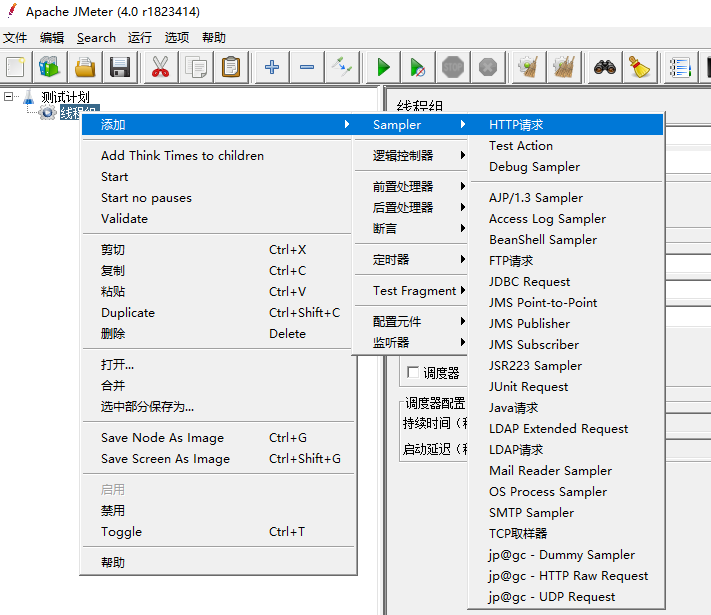711x615 pixels.
Task: Expand the 前置处理器 submenu
Action: pos(411,186)
